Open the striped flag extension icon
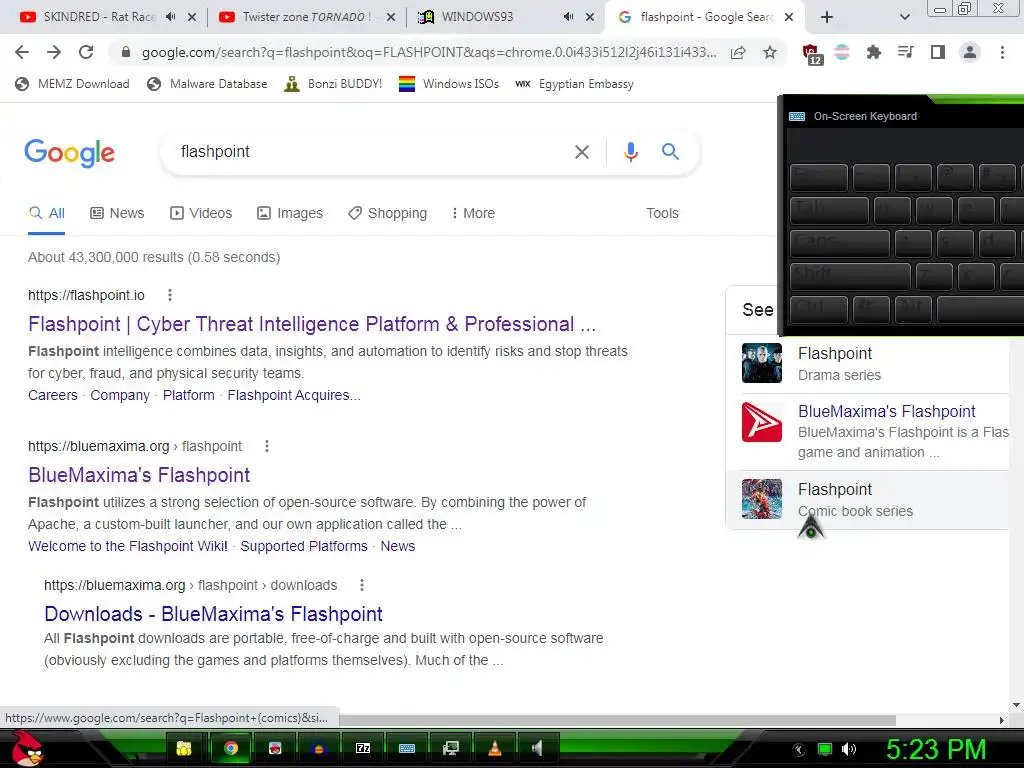The image size is (1024, 768). pyautogui.click(x=842, y=52)
